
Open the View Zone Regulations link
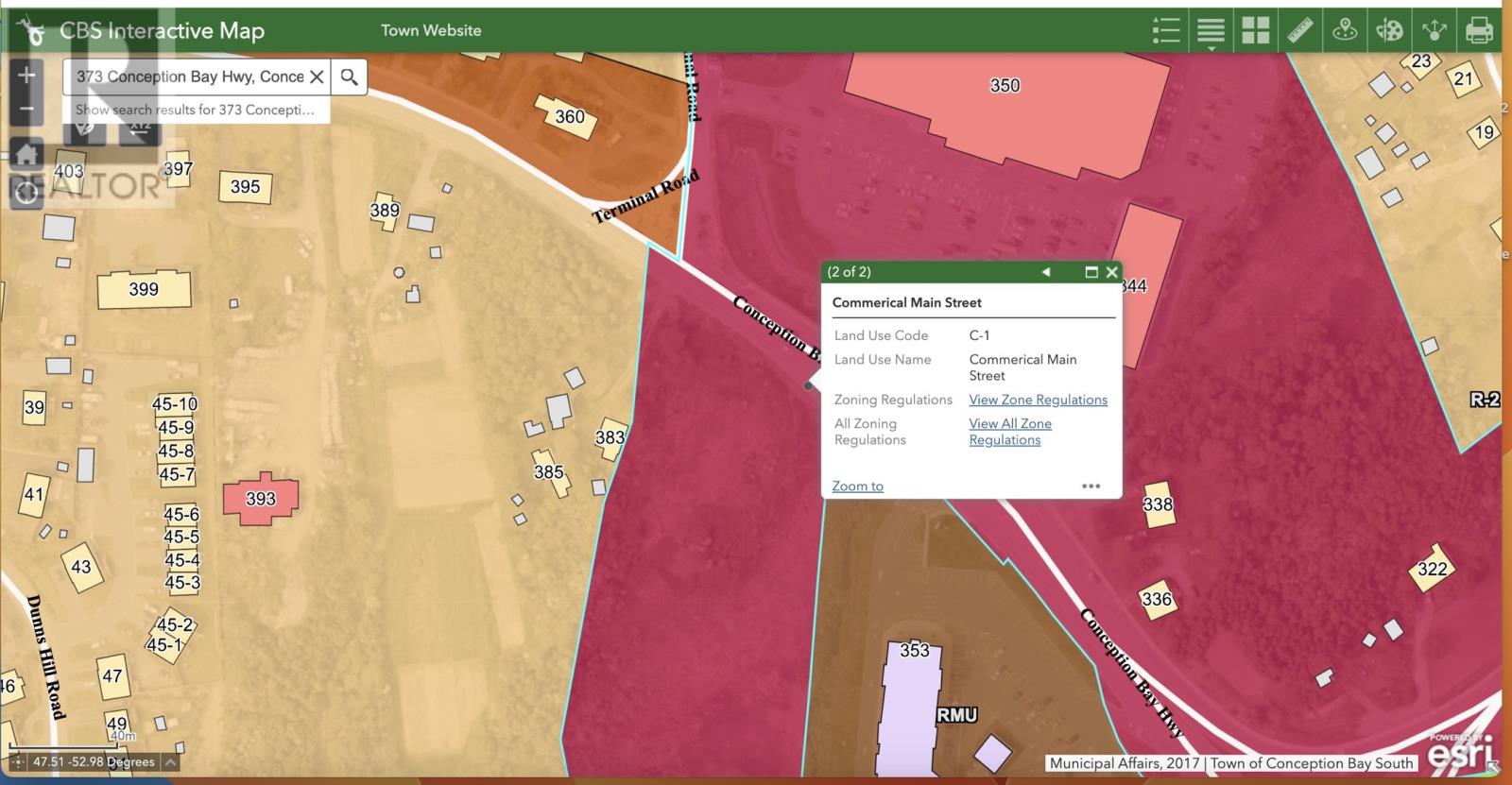(x=1038, y=400)
